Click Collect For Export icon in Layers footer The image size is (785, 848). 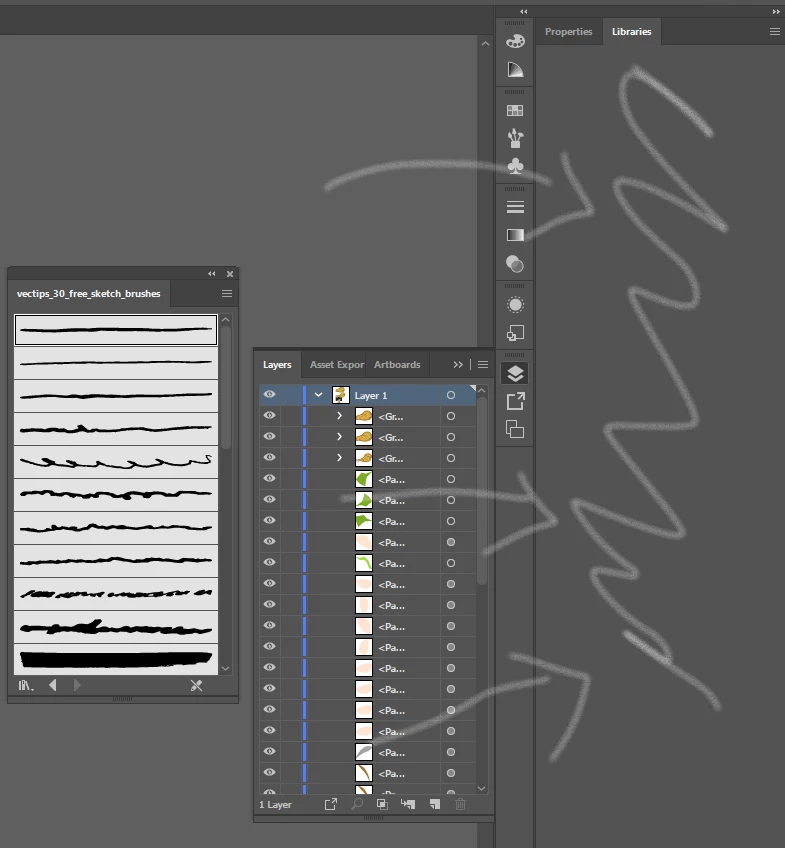pos(331,804)
